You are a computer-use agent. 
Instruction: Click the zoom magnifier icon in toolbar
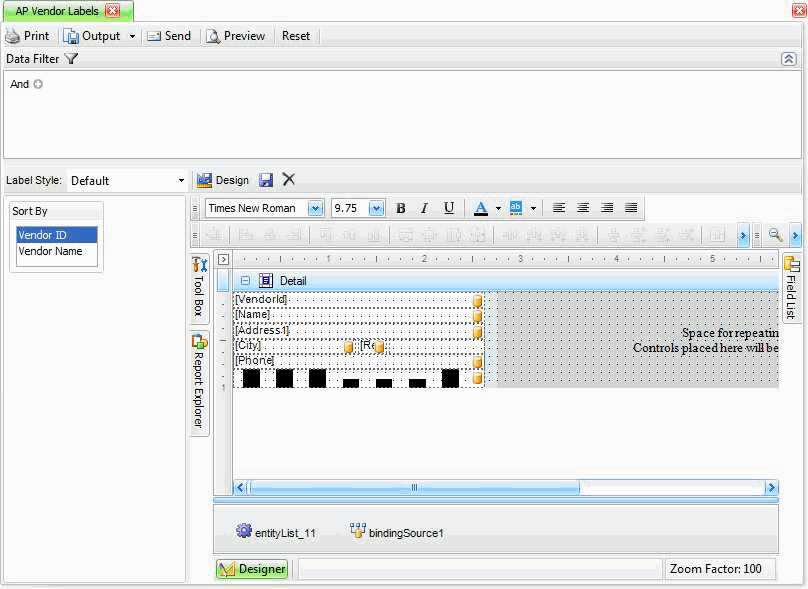[774, 235]
